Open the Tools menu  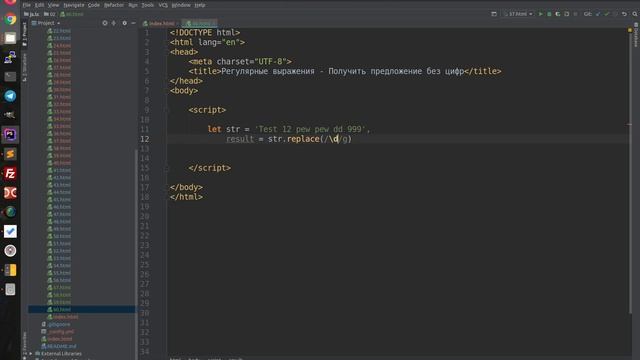pyautogui.click(x=148, y=5)
